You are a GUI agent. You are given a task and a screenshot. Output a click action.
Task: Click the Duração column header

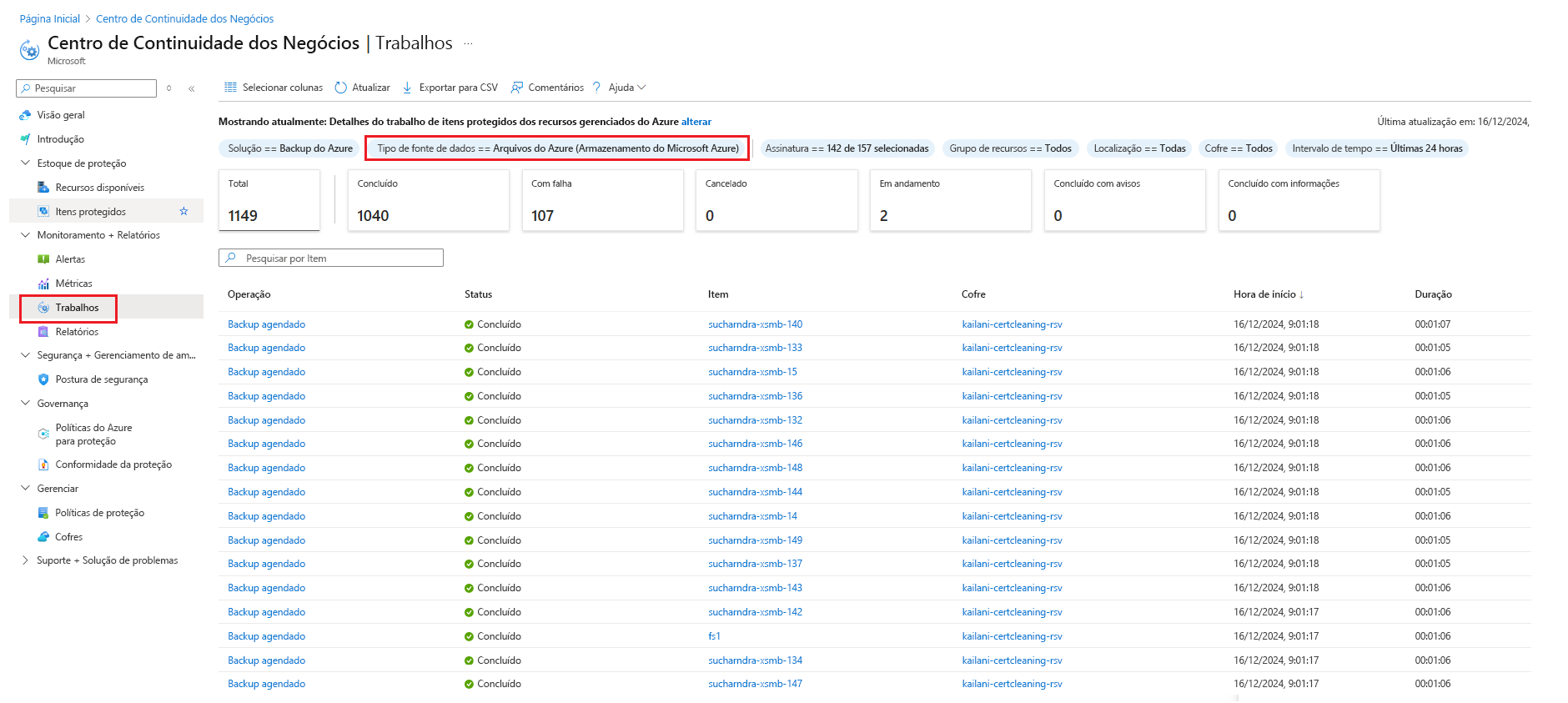coord(1433,294)
